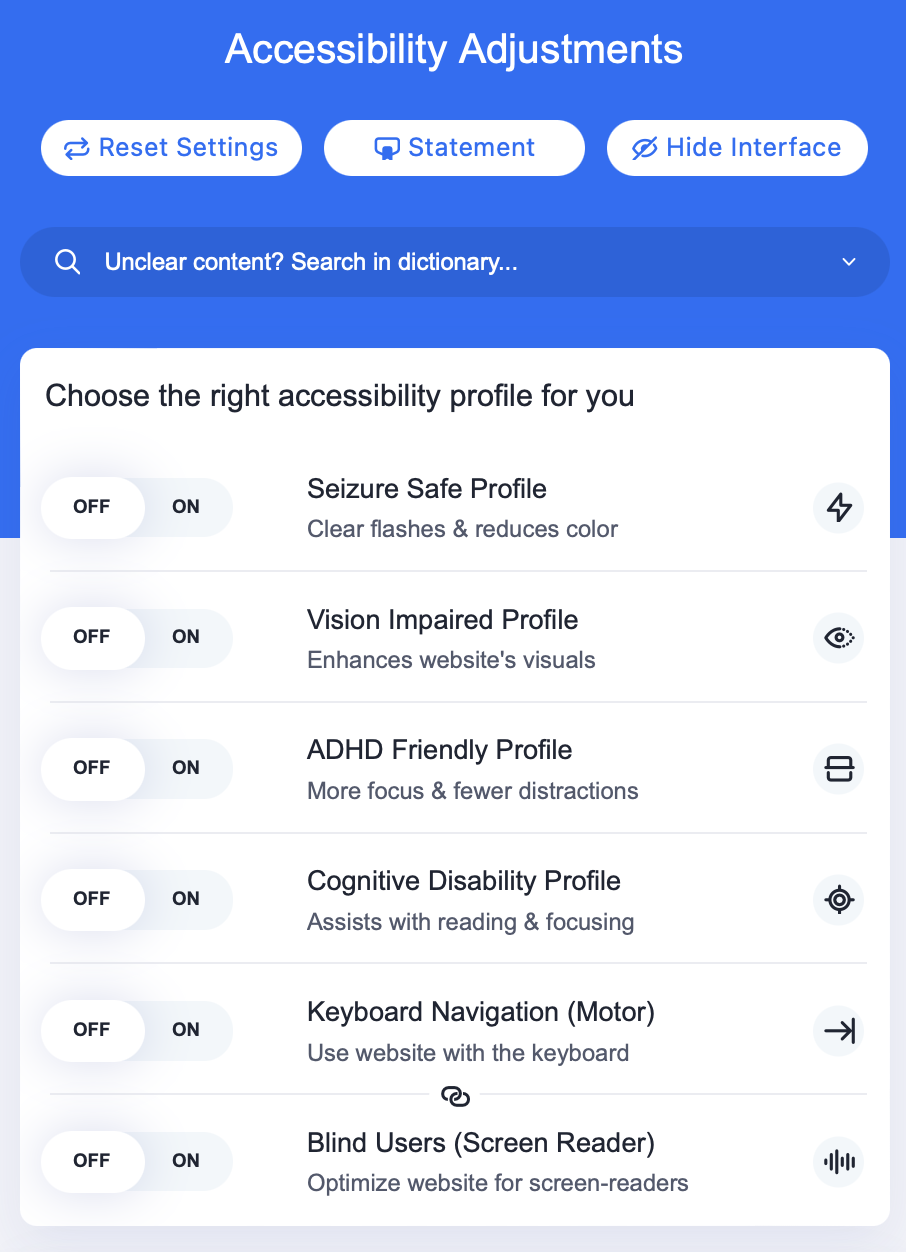Click the Reset Settings button

click(x=171, y=148)
